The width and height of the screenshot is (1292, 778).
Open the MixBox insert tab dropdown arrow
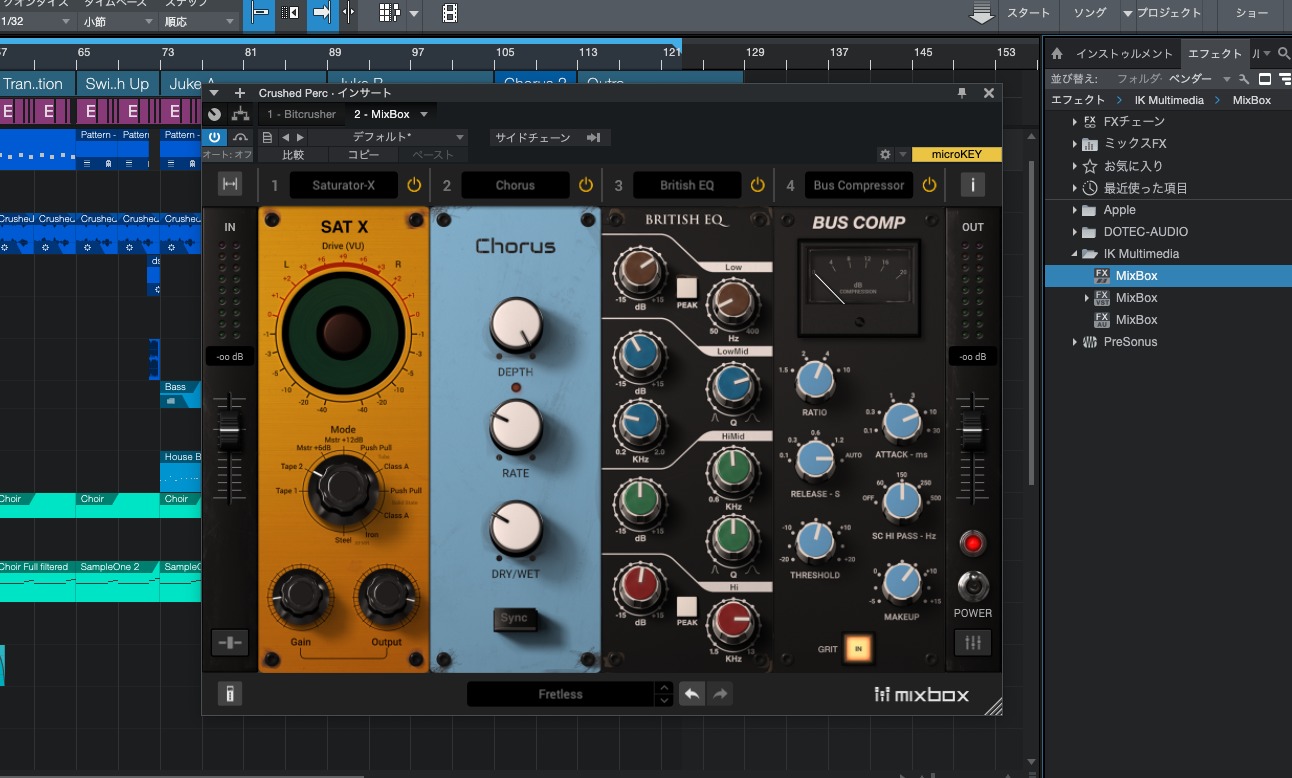coord(424,114)
